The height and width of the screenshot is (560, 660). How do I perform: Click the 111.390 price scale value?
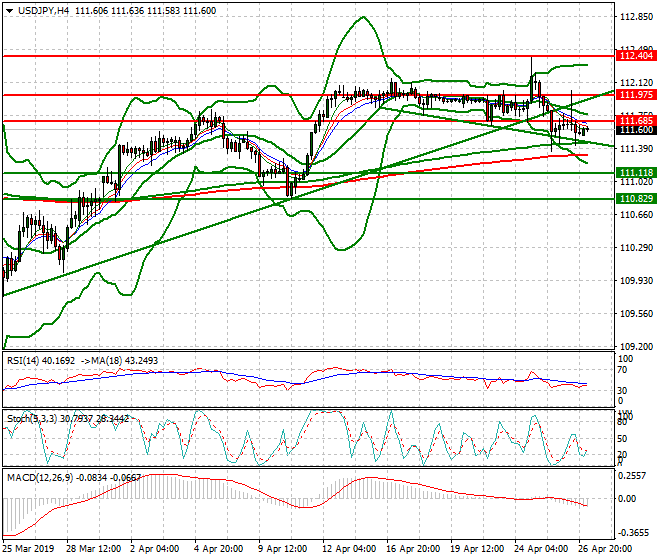(637, 149)
